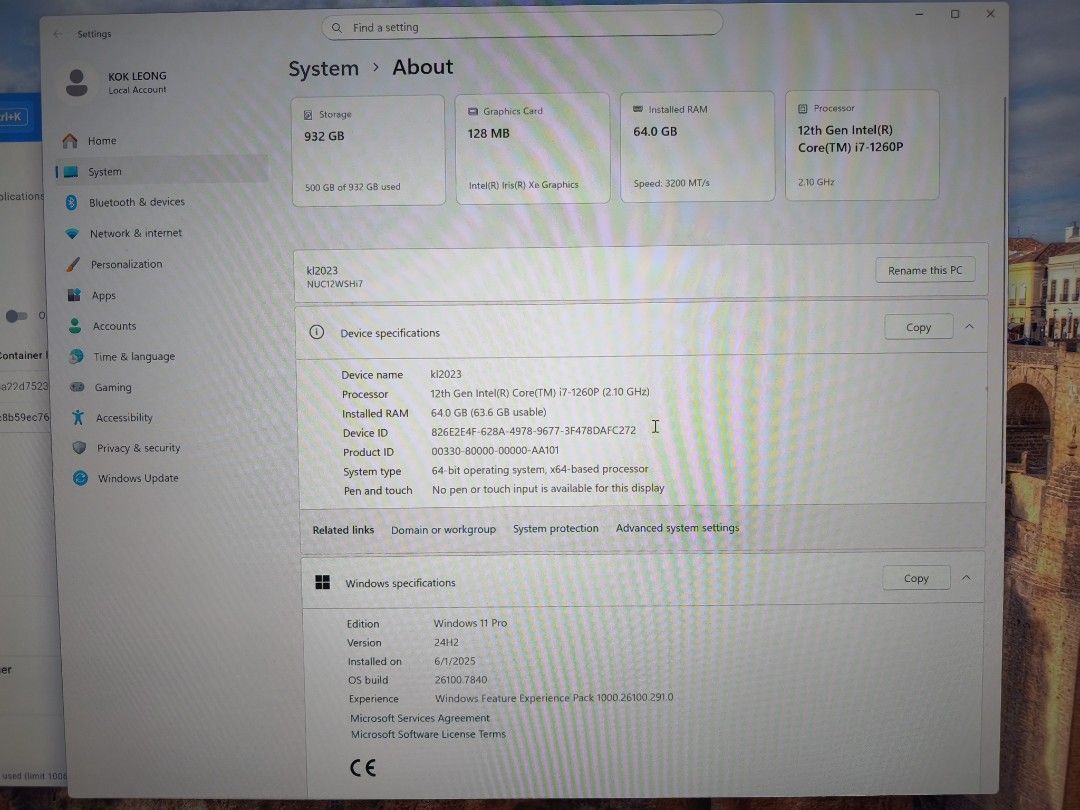The image size is (1080, 810).
Task: Click the Processor chip icon
Action: 802,109
